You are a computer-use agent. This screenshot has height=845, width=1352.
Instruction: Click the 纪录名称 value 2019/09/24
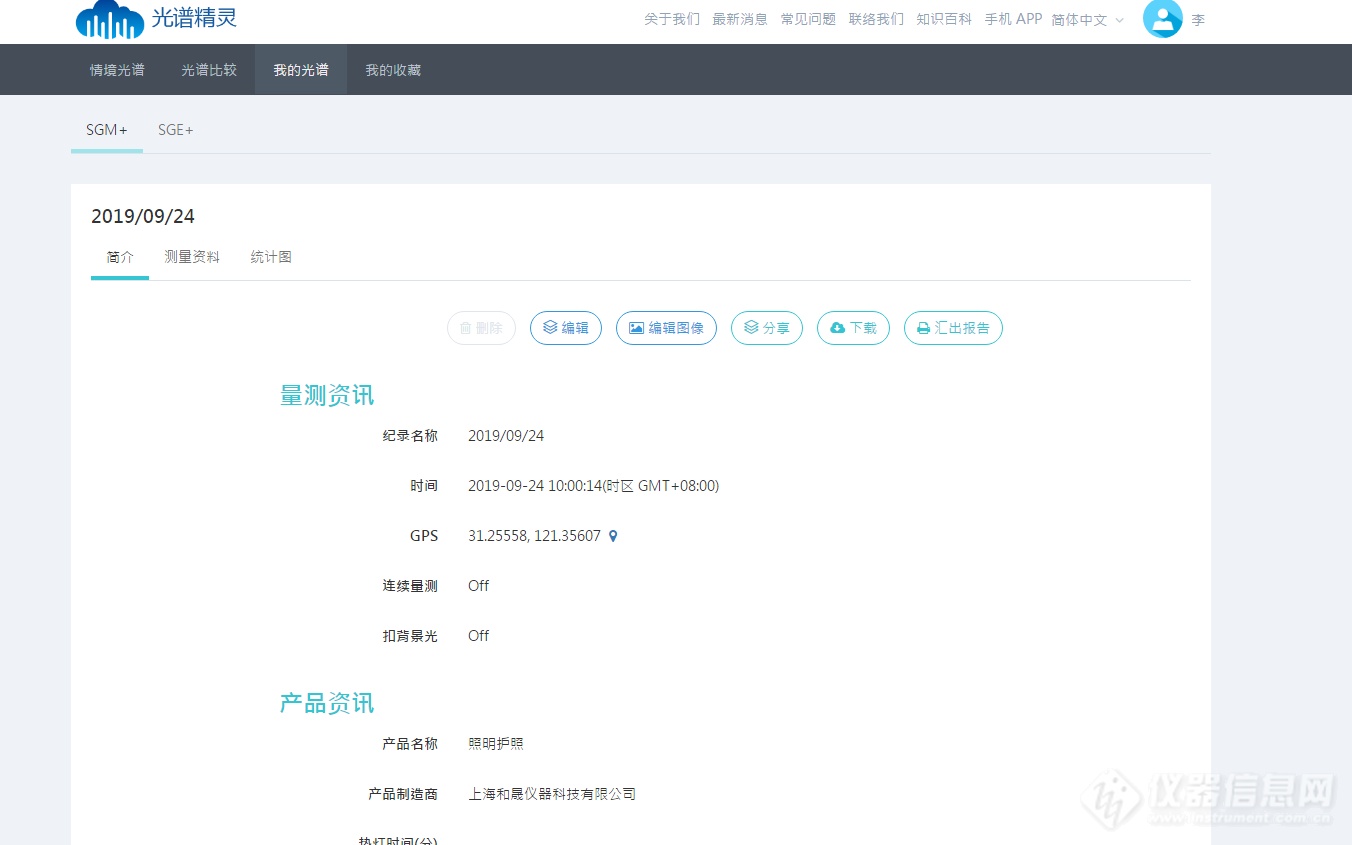[x=506, y=436]
